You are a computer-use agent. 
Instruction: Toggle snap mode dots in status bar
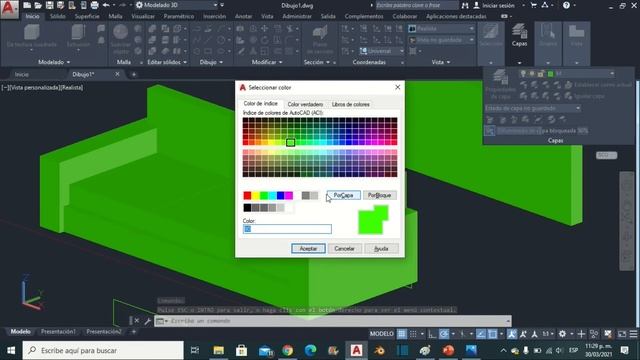(x=413, y=334)
